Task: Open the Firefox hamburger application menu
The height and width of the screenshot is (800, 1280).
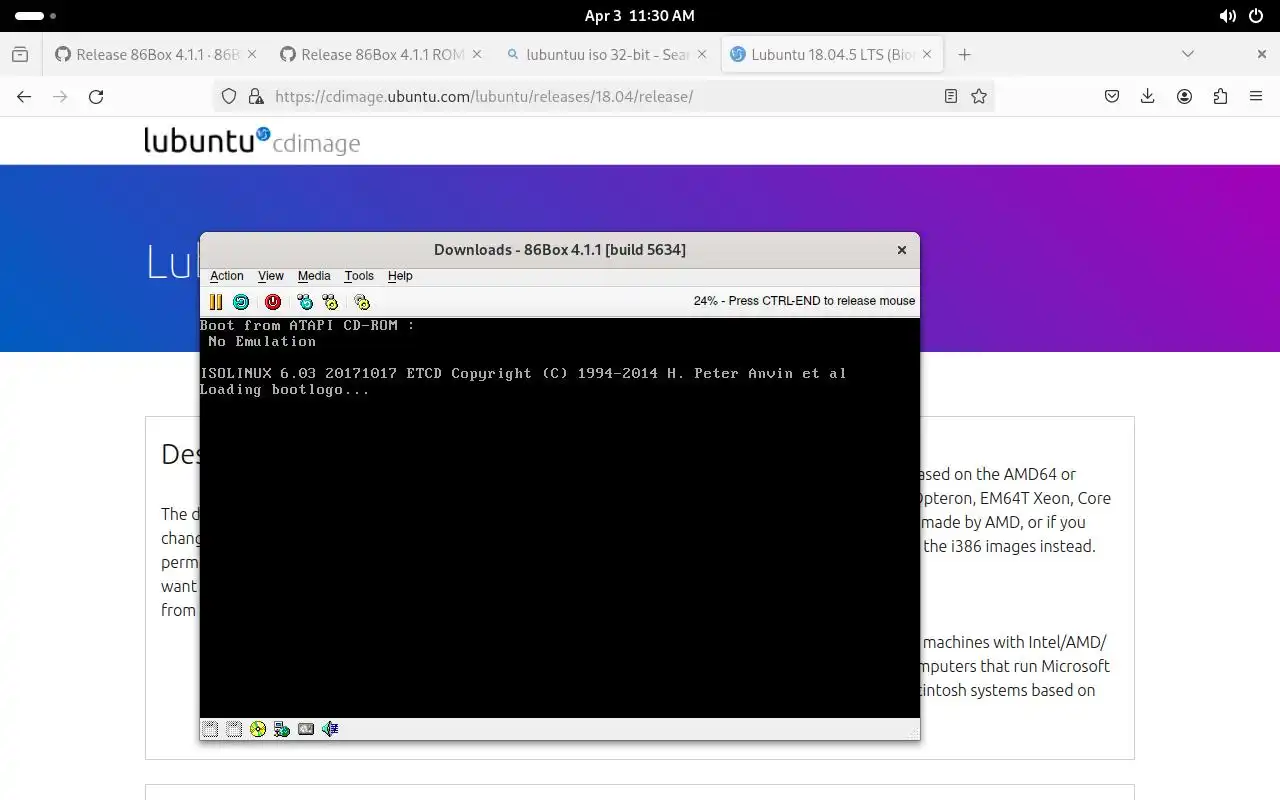Action: [1256, 97]
